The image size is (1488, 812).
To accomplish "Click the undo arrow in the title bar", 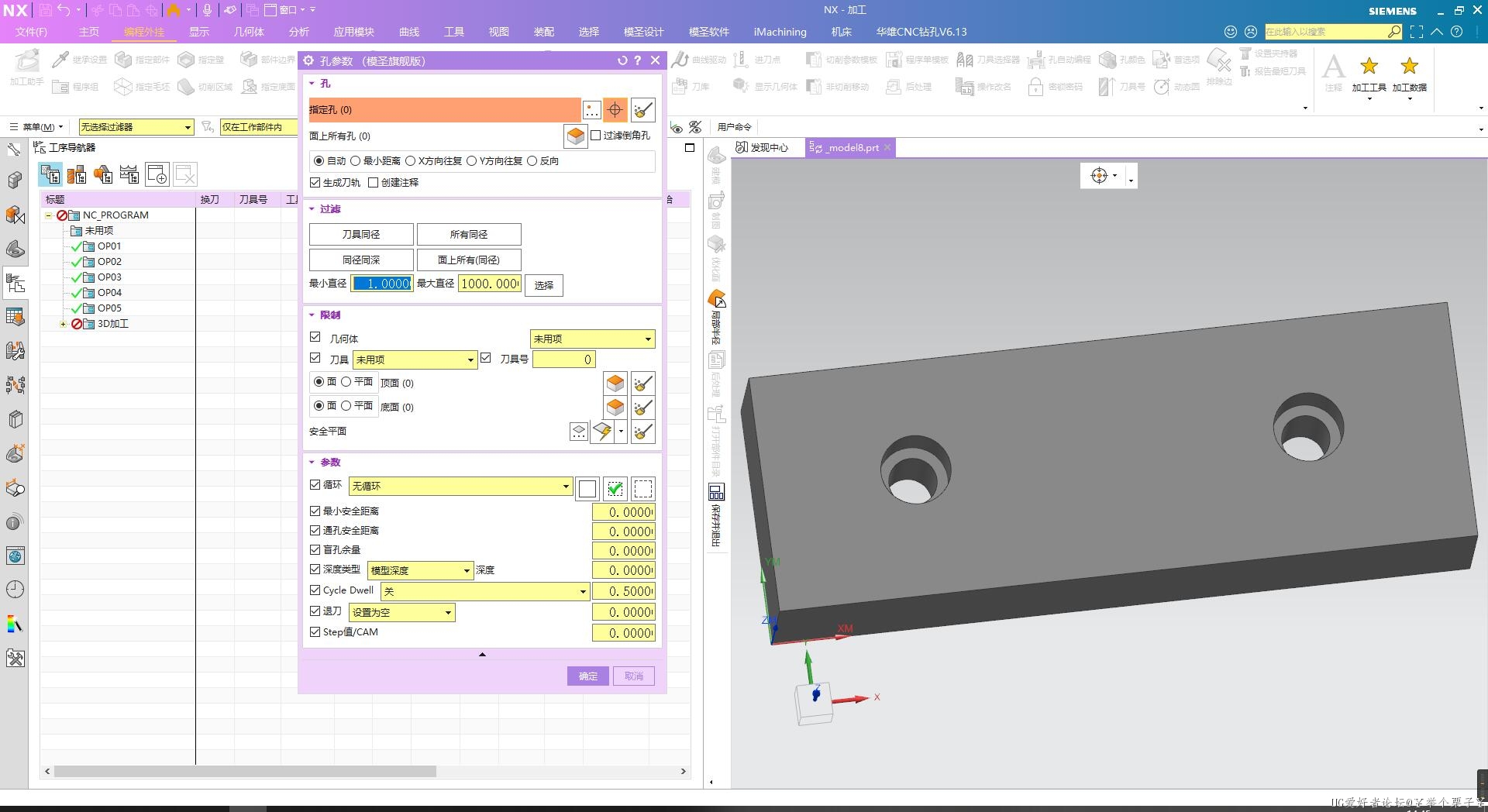I will point(64,10).
